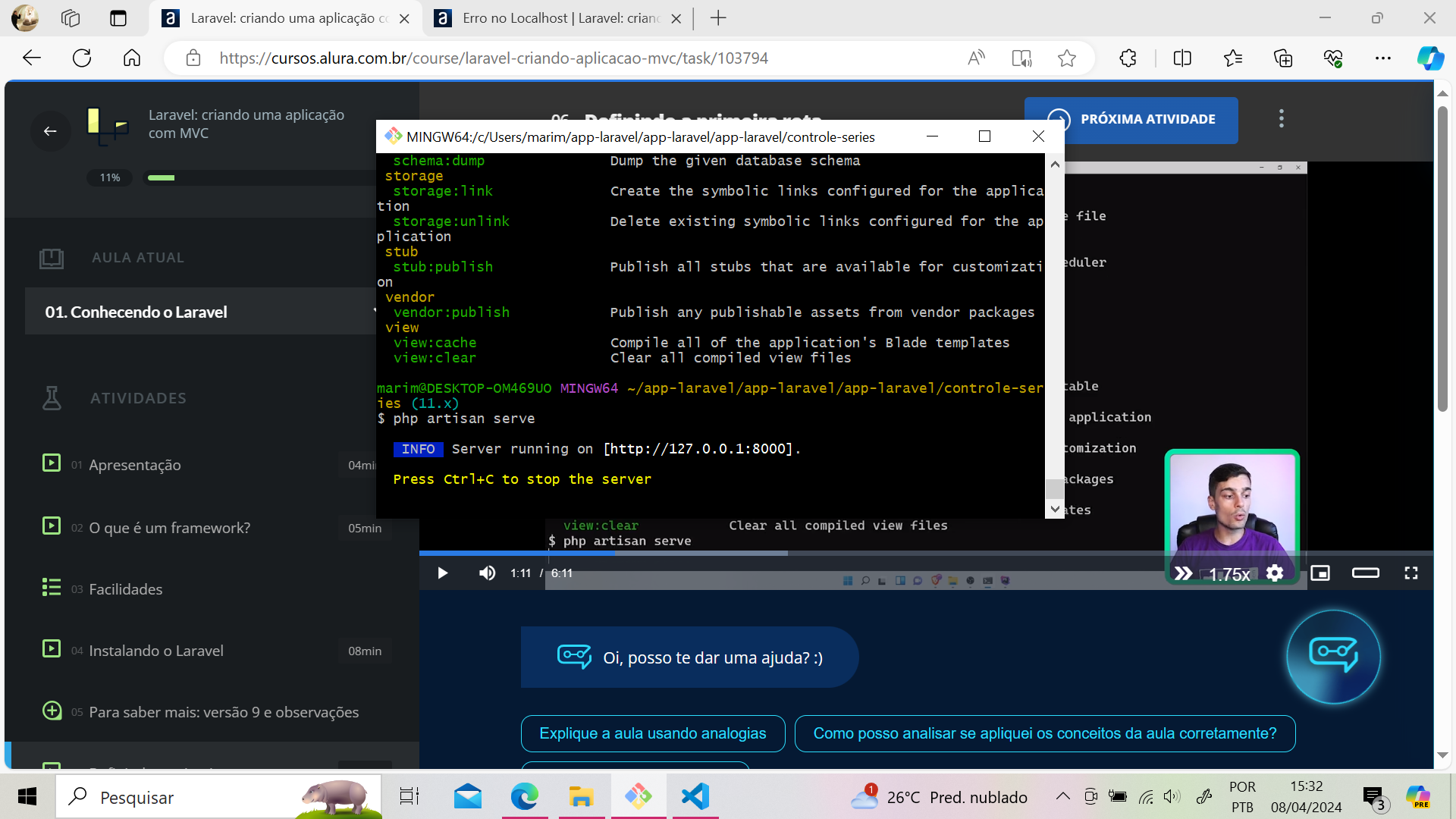Open the Edge settings and more menu
Image resolution: width=1456 pixels, height=819 pixels.
point(1383,58)
